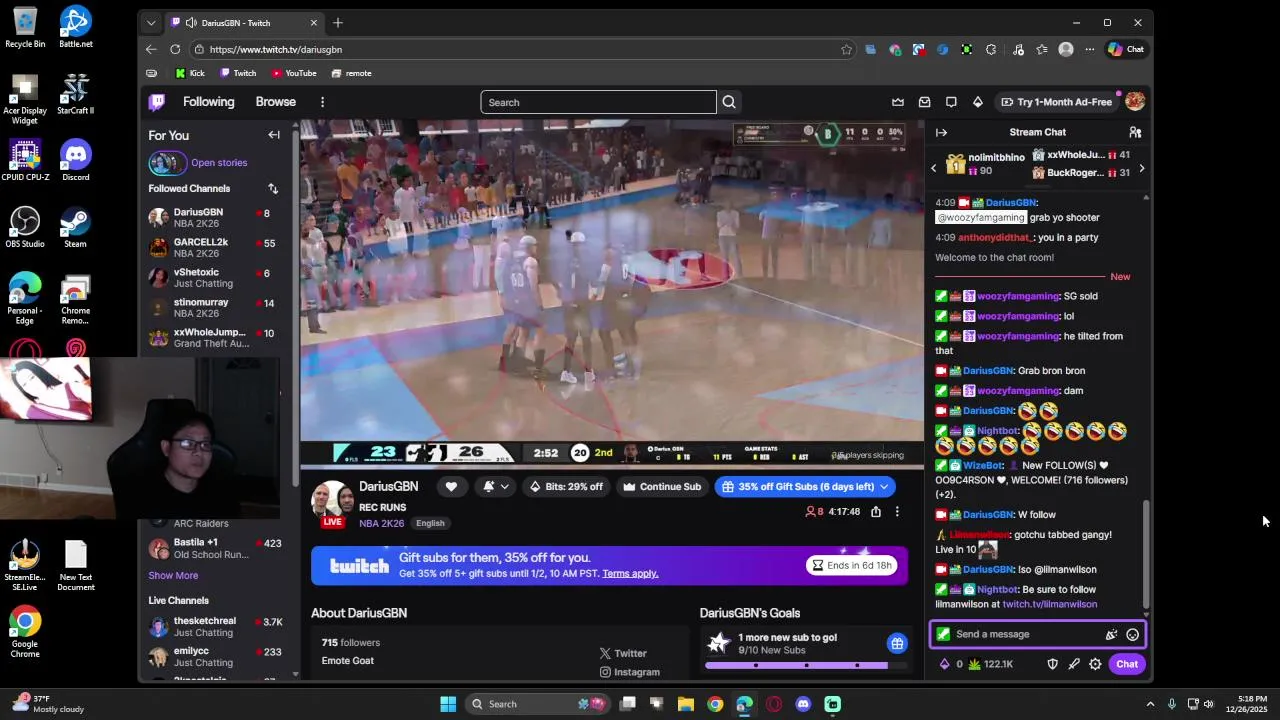Open the tab search dropdown arrow
Image resolution: width=1280 pixels, height=720 pixels.
pyautogui.click(x=151, y=23)
